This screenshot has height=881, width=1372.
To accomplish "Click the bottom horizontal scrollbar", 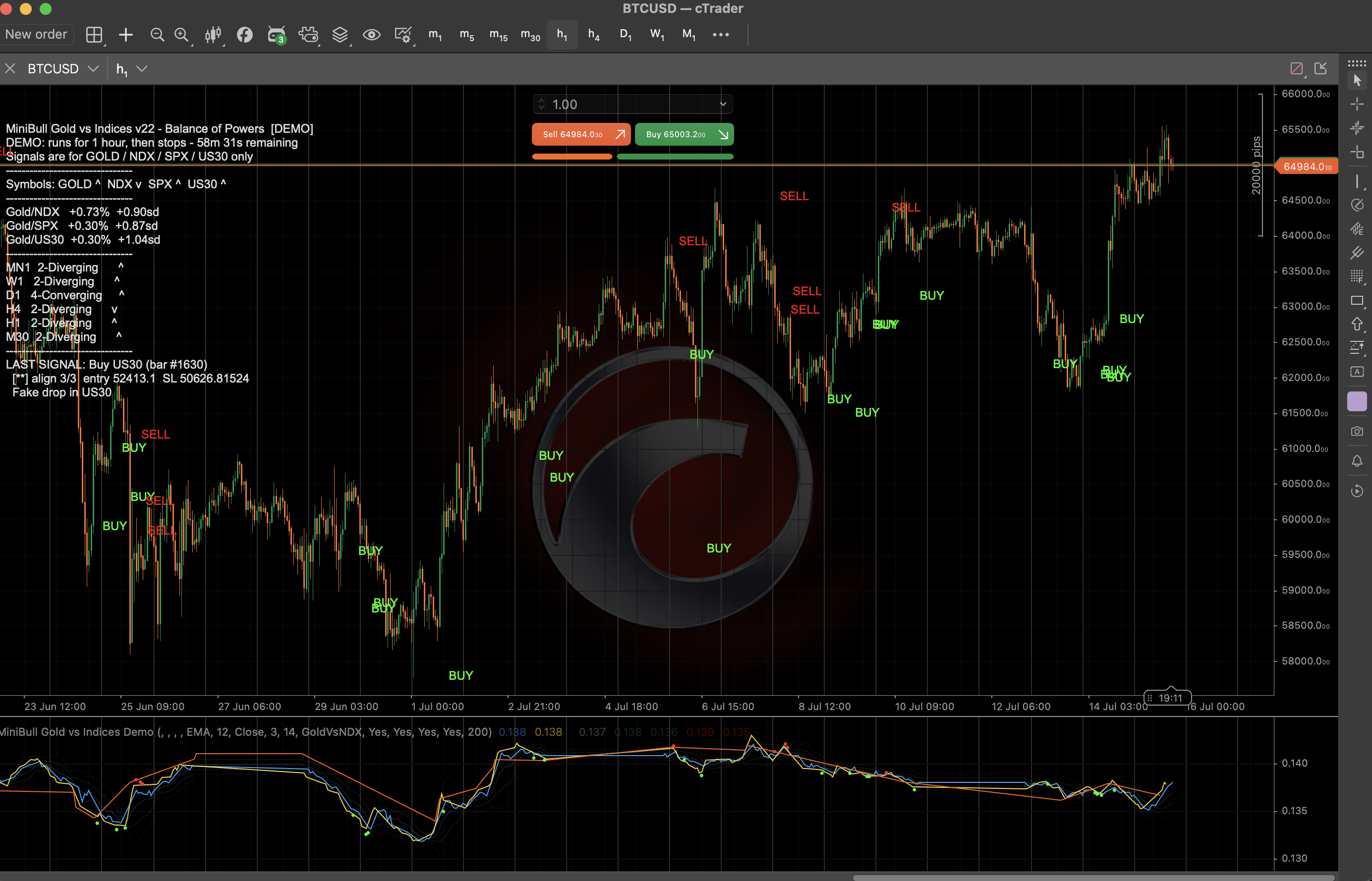I will click(1093, 877).
